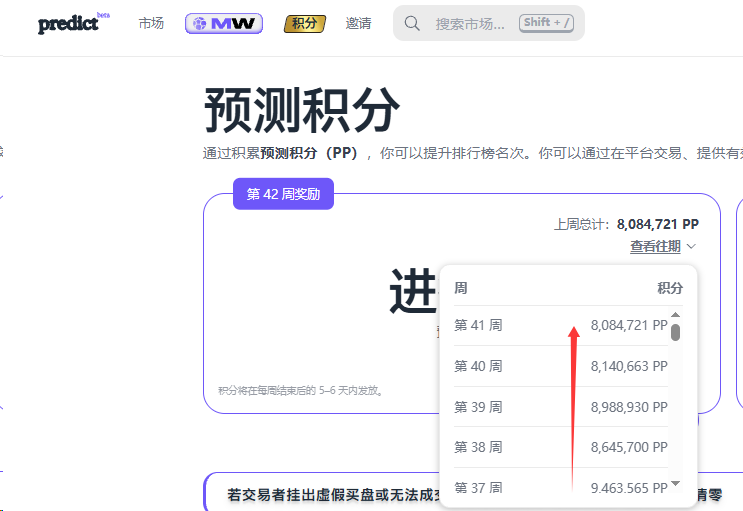Click the 8,988,930 PP value

[x=629, y=407]
